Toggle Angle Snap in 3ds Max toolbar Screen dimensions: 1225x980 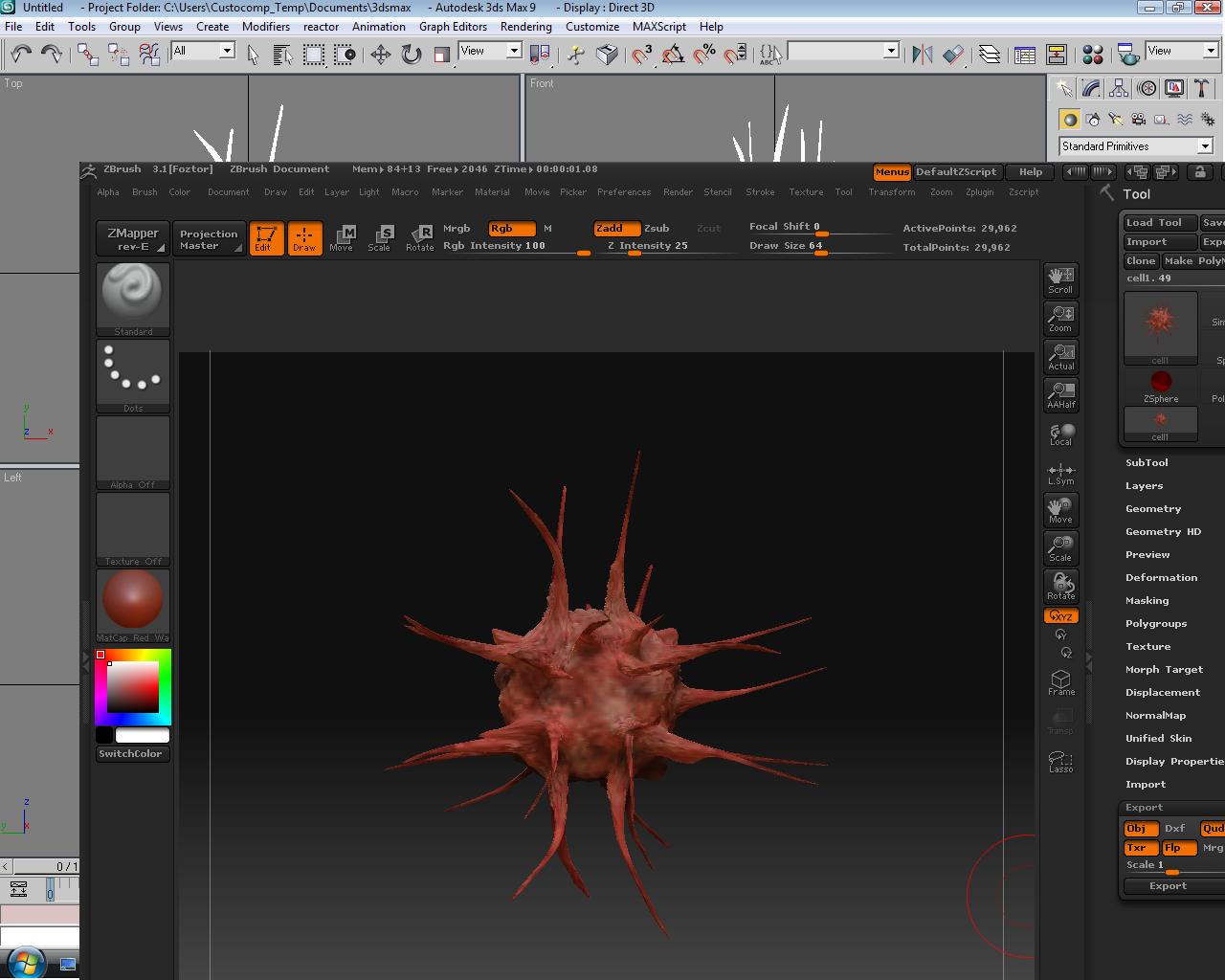pos(674,54)
